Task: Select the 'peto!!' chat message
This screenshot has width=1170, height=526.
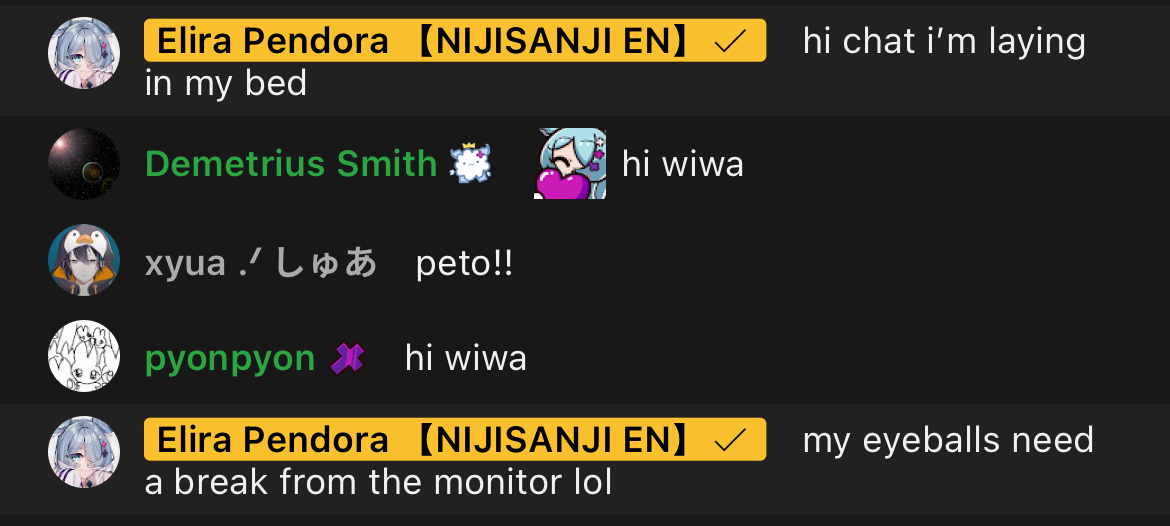Action: click(464, 264)
